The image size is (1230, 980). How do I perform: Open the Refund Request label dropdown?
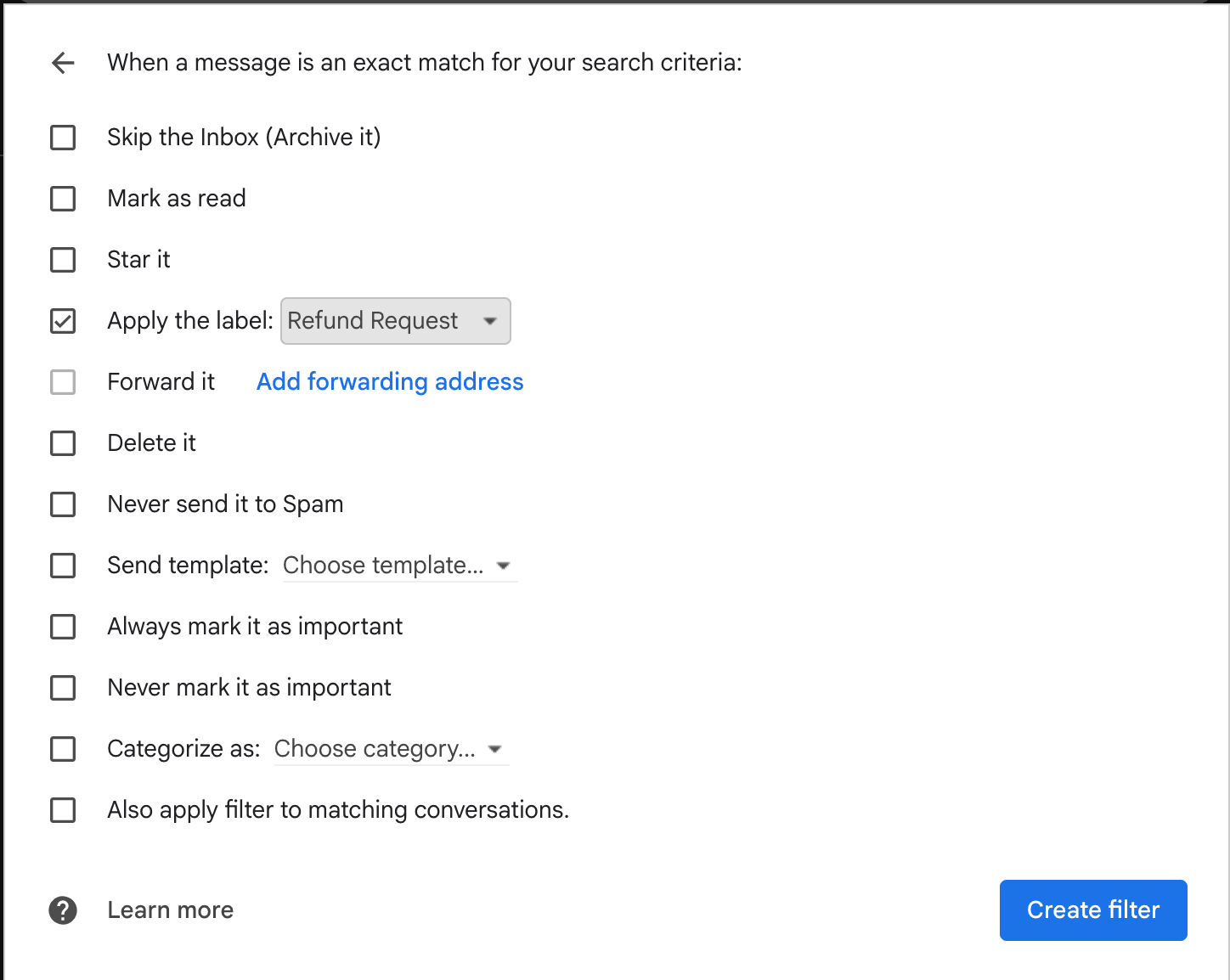(x=396, y=321)
